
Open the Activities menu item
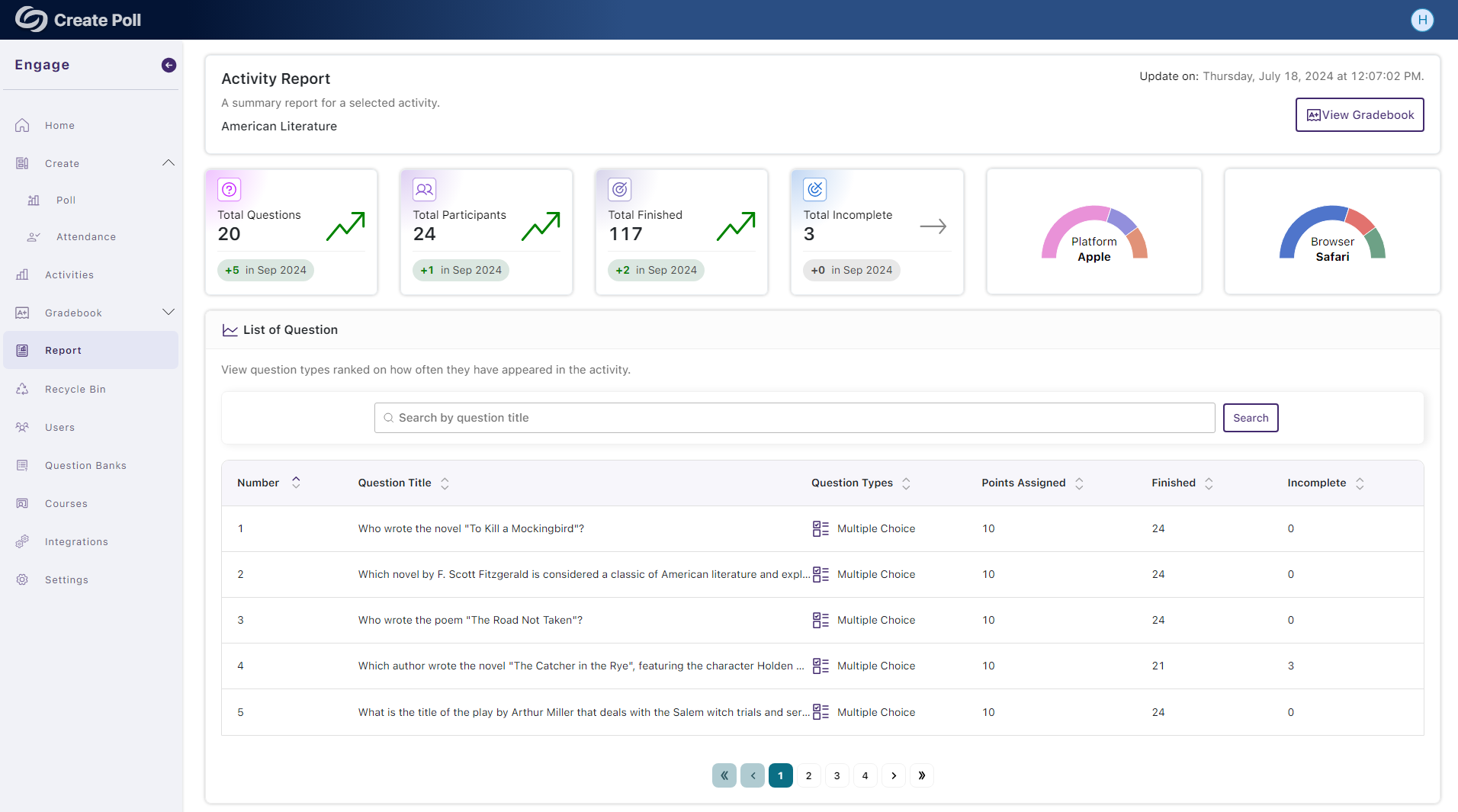point(69,274)
